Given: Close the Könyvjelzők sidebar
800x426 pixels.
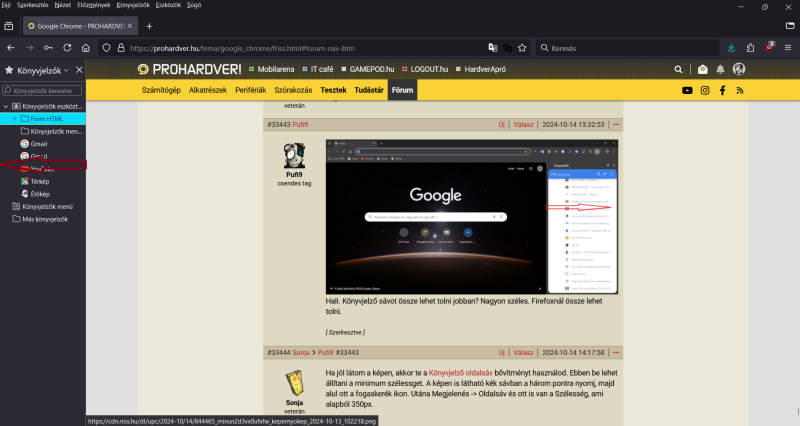Looking at the screenshot, I should tap(79, 70).
